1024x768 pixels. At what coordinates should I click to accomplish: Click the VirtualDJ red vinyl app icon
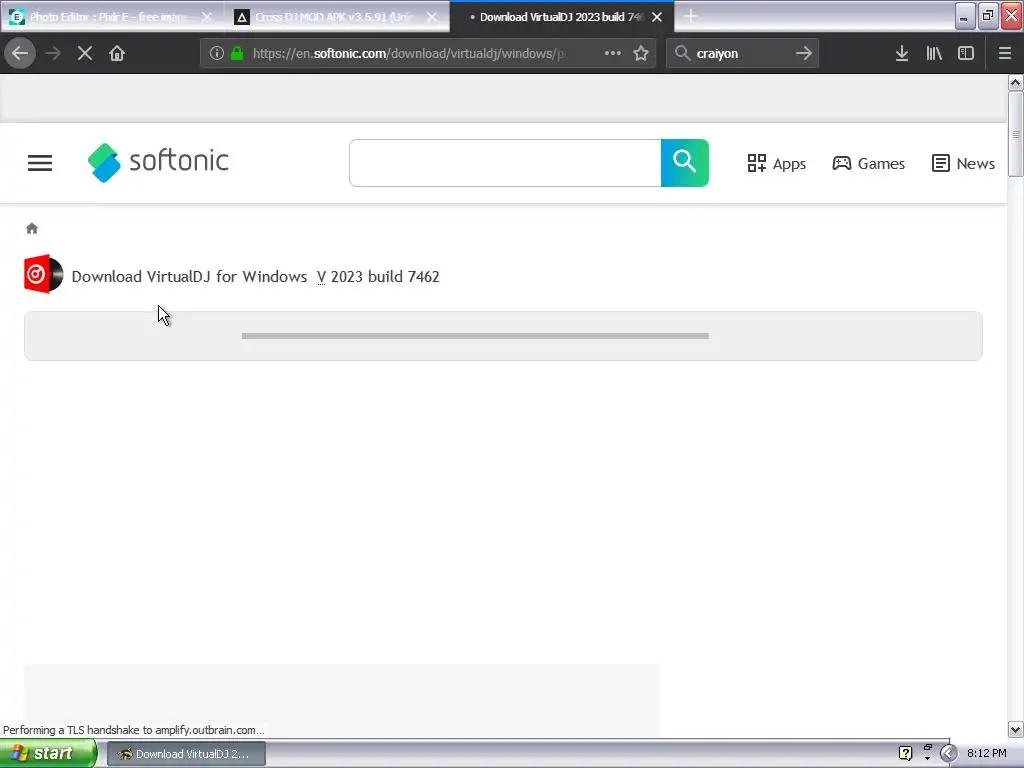(44, 274)
